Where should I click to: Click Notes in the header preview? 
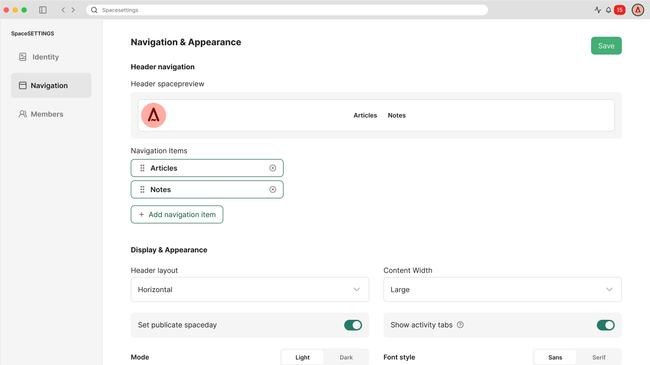click(x=397, y=115)
